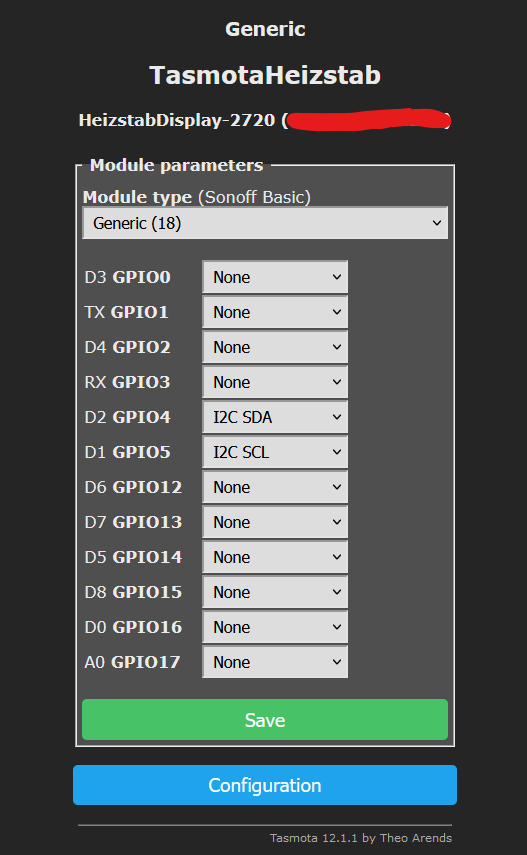Click the D3 GPIO0 label
527x855 pixels.
coord(128,277)
